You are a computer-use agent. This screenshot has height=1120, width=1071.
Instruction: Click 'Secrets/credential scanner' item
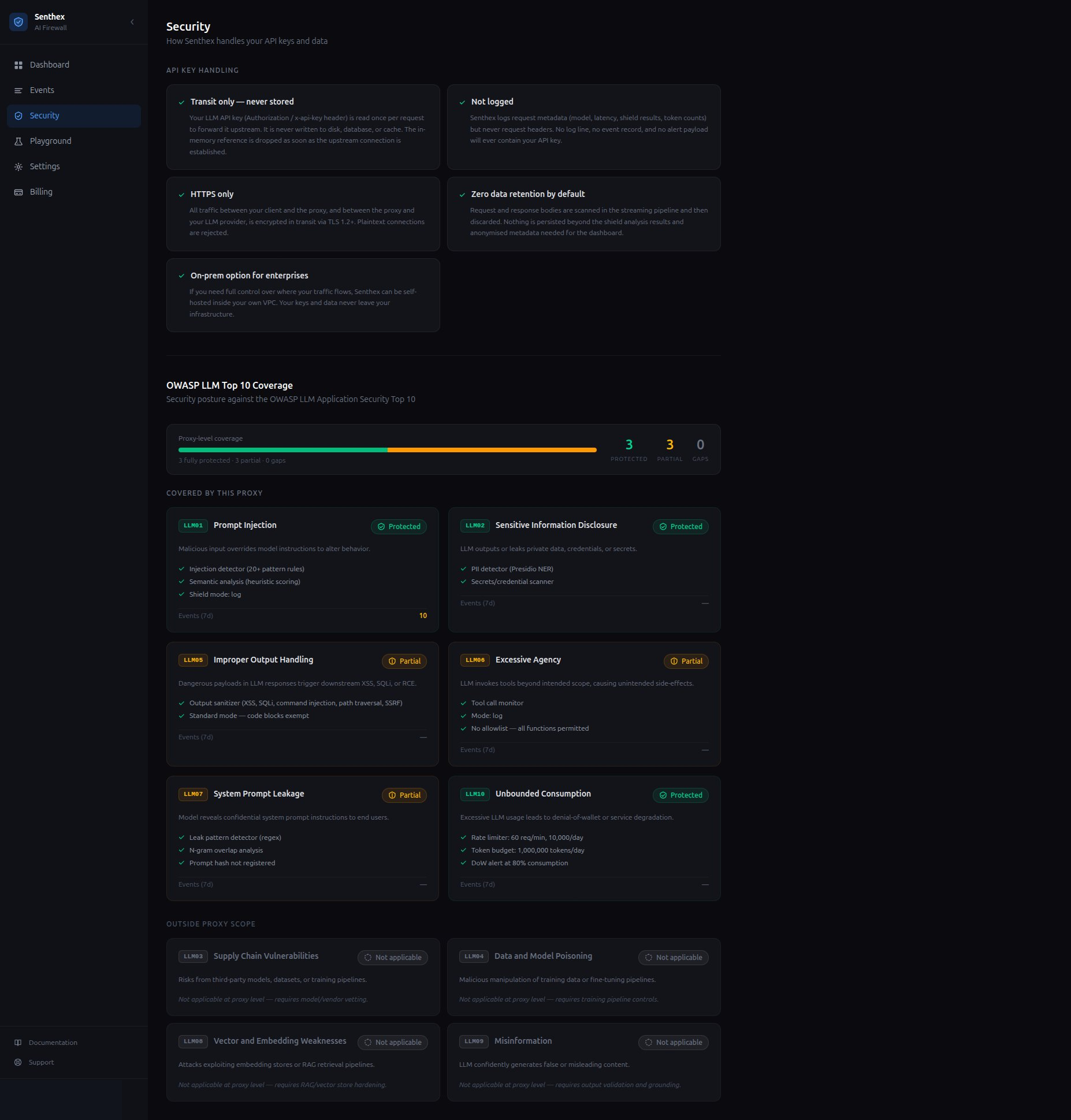(512, 582)
